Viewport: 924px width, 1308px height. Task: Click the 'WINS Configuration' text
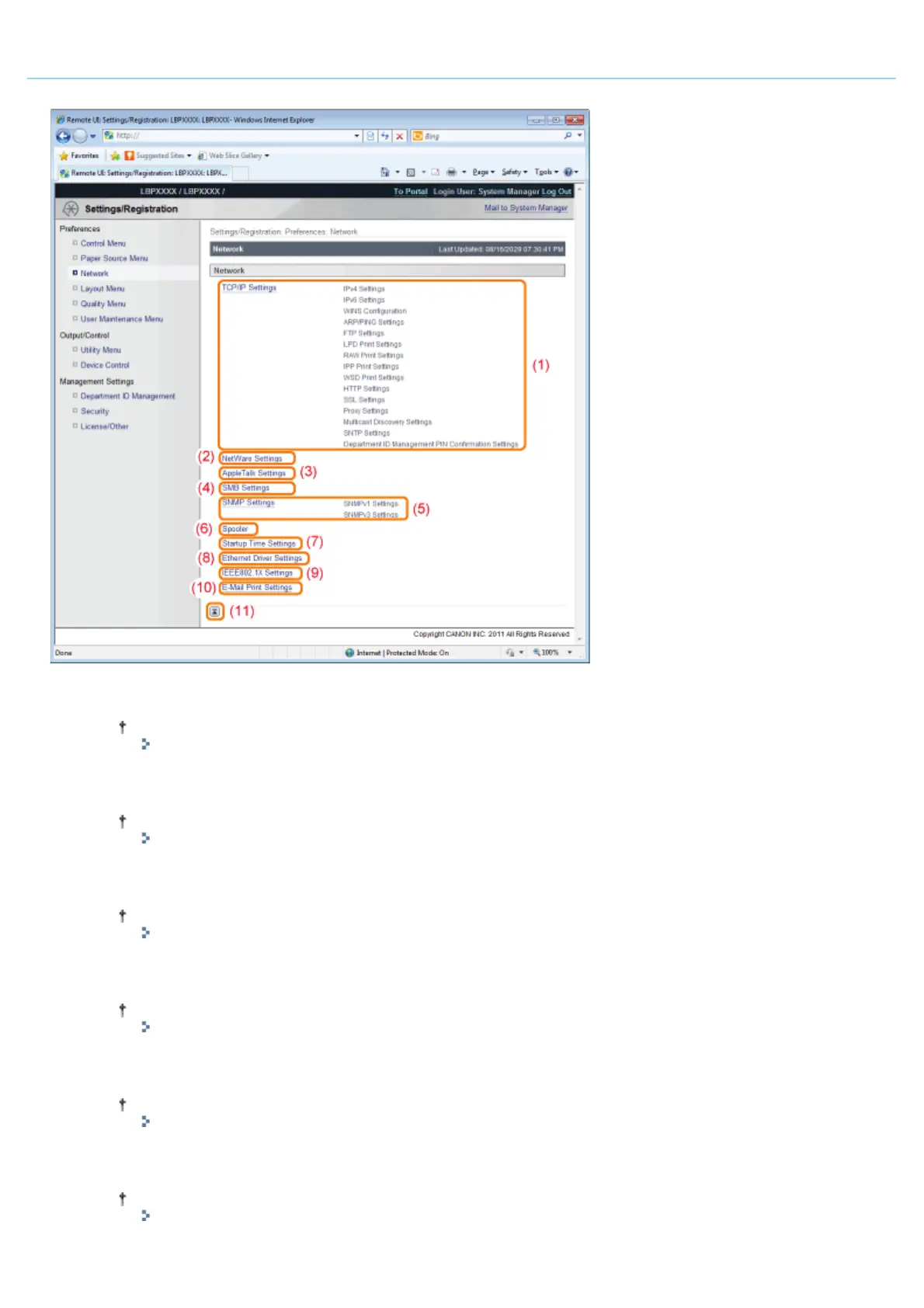click(x=375, y=311)
